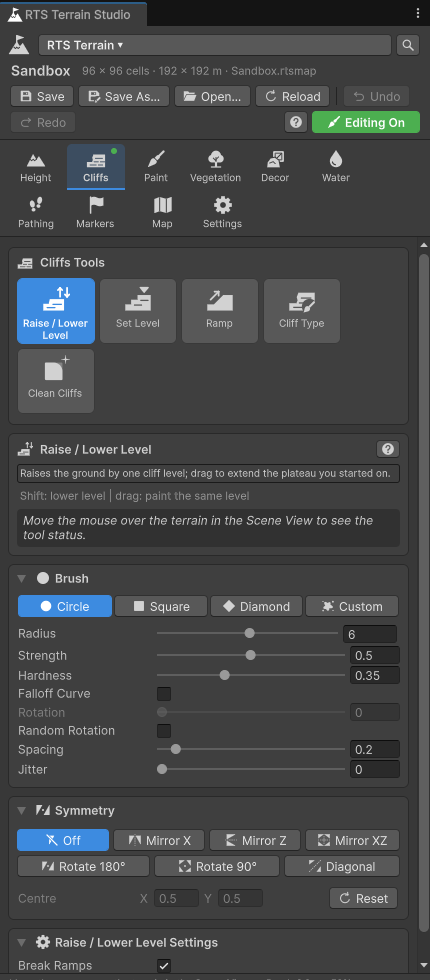
Task: Open the Vegetation tab
Action: (x=216, y=167)
